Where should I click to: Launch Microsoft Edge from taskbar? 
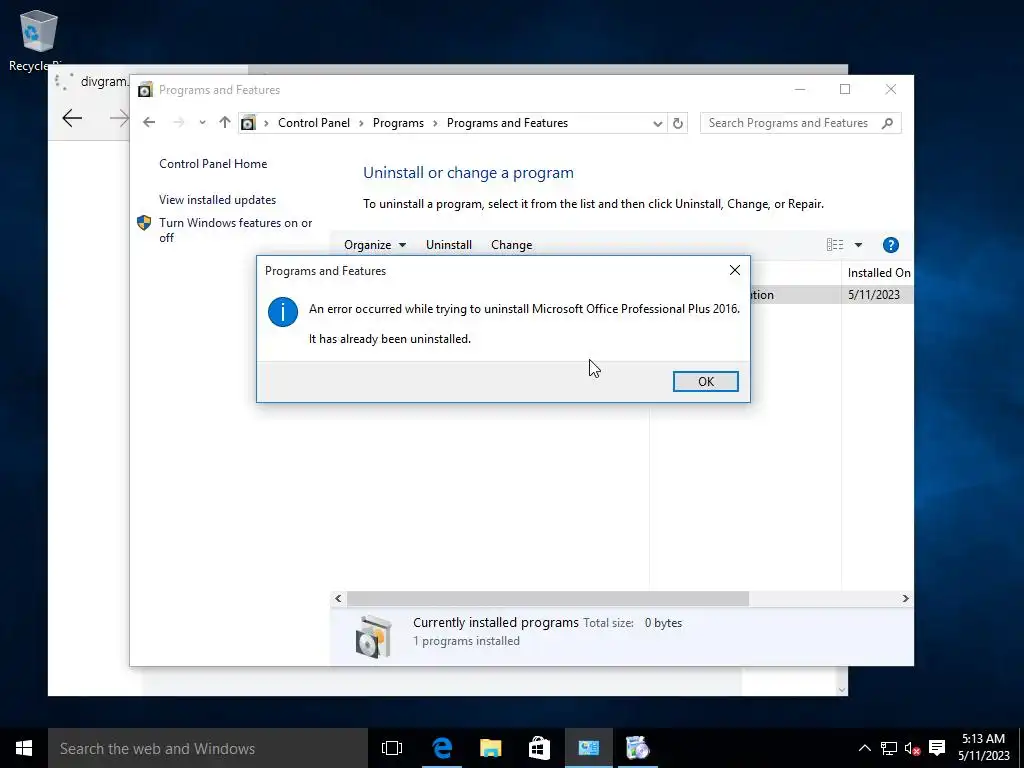(x=442, y=748)
